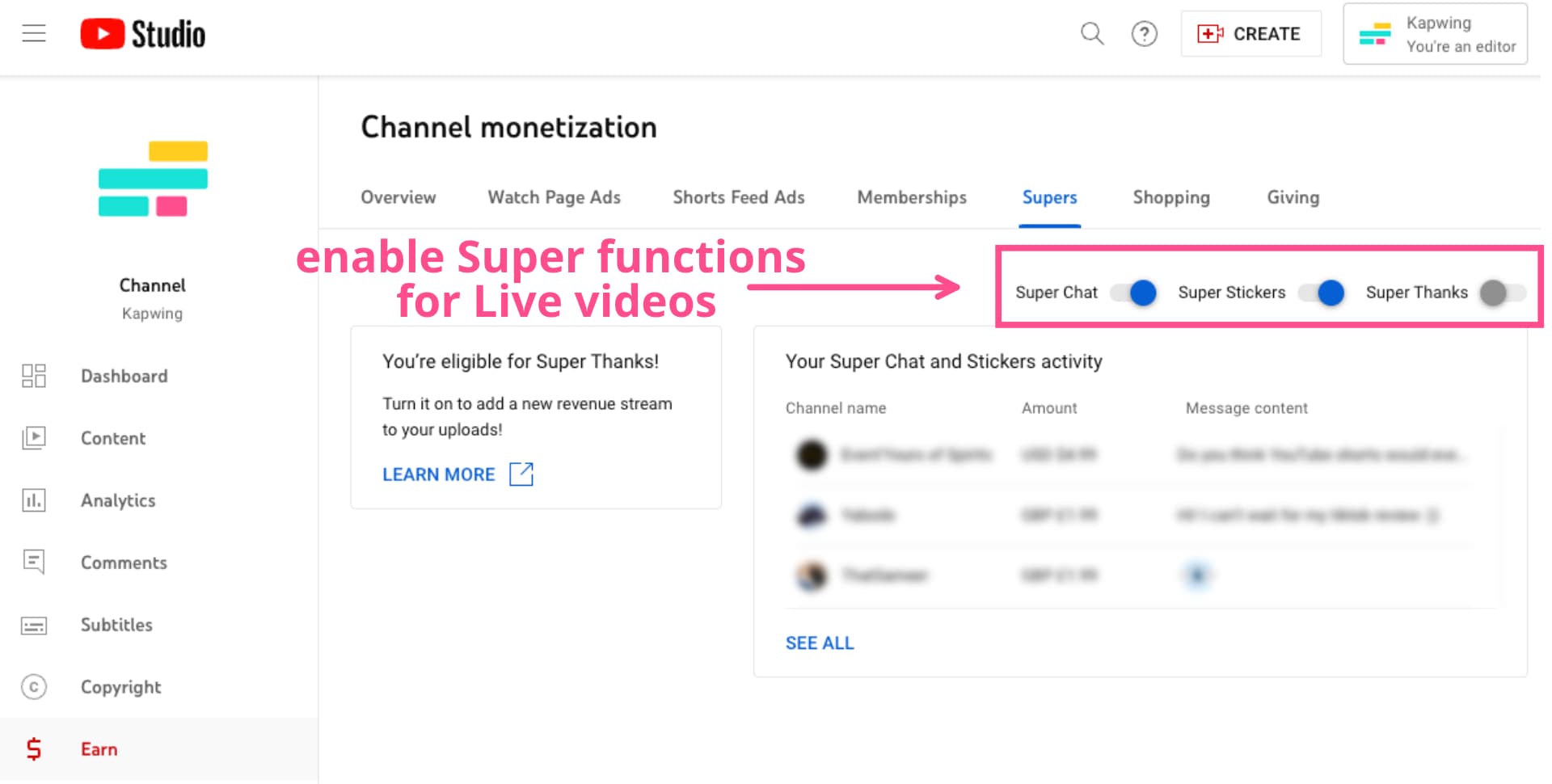Select the Shorts Feed Ads tab
The width and height of the screenshot is (1552, 784).
(x=739, y=197)
